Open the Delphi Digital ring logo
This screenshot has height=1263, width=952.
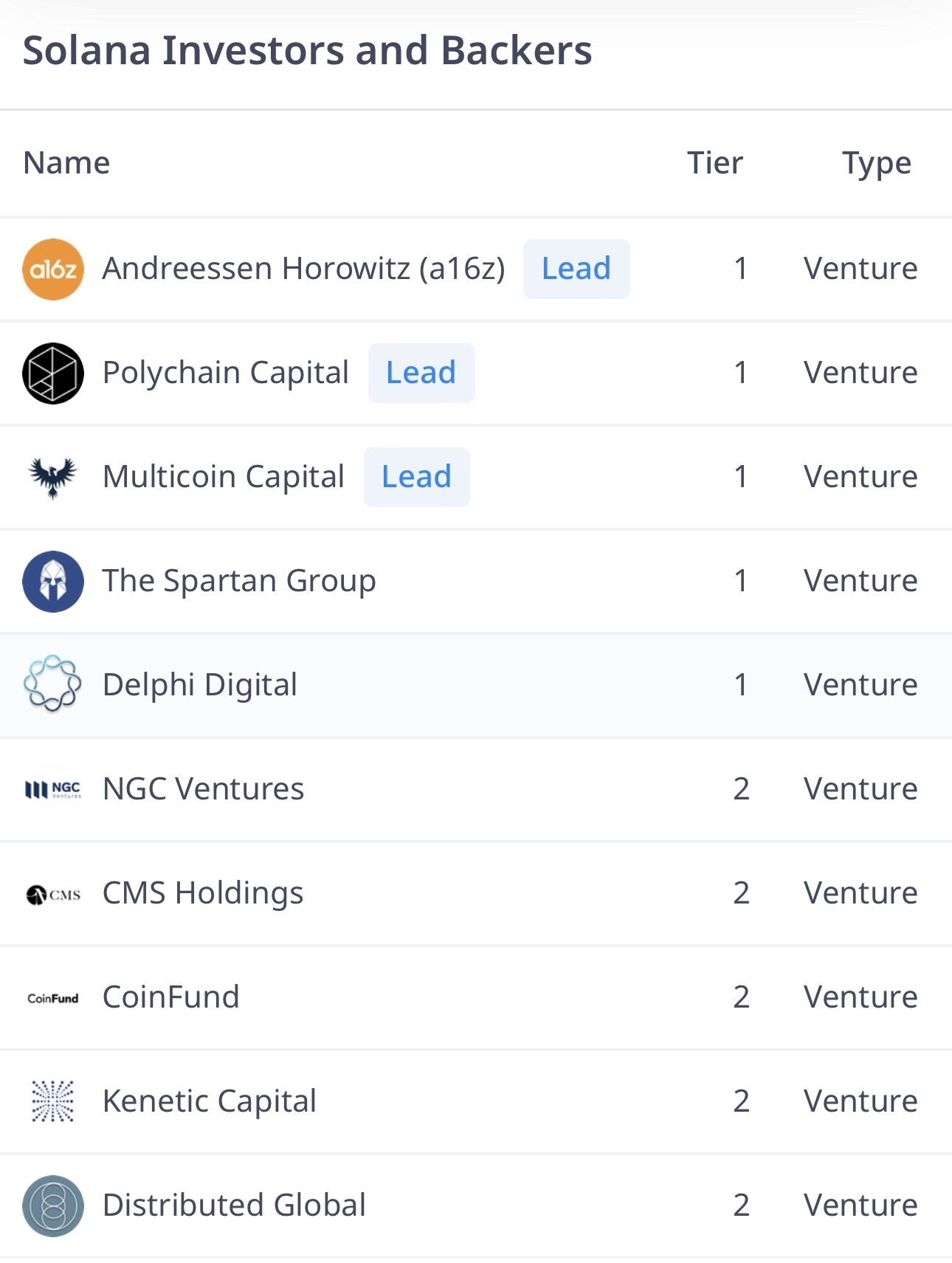tap(53, 684)
